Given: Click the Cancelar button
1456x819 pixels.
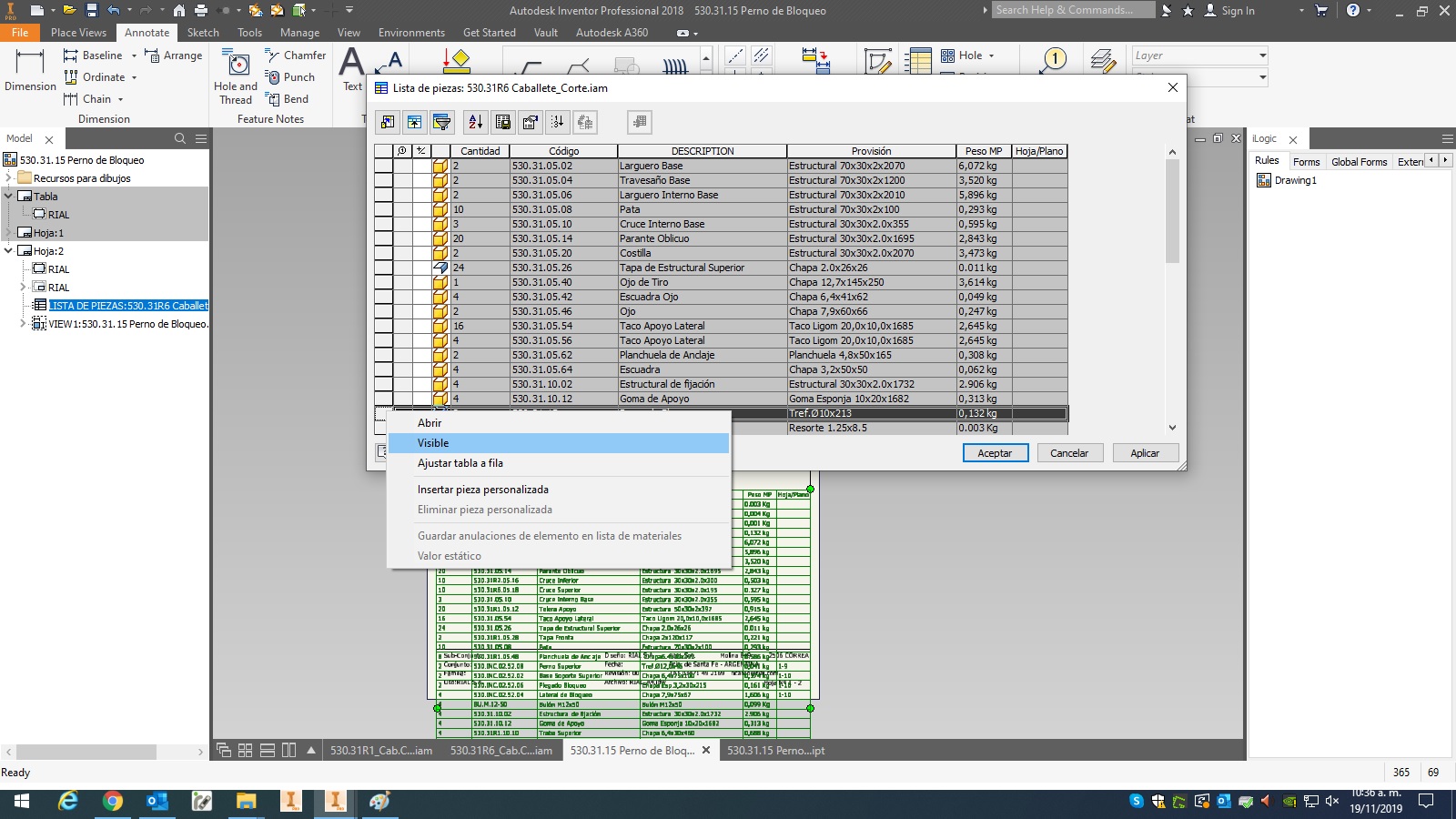Looking at the screenshot, I should tap(1069, 452).
